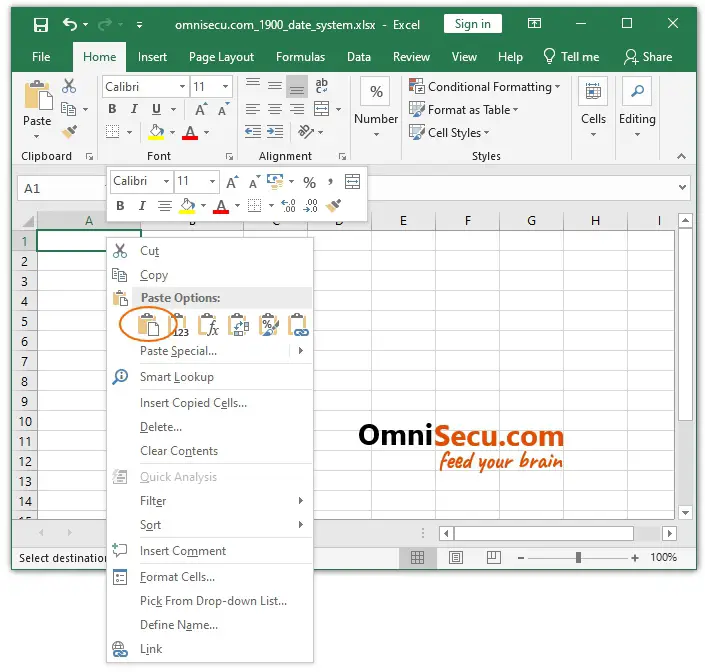Screen dimensions: 705x672
Task: Open the Cells group dropdown
Action: 593,135
